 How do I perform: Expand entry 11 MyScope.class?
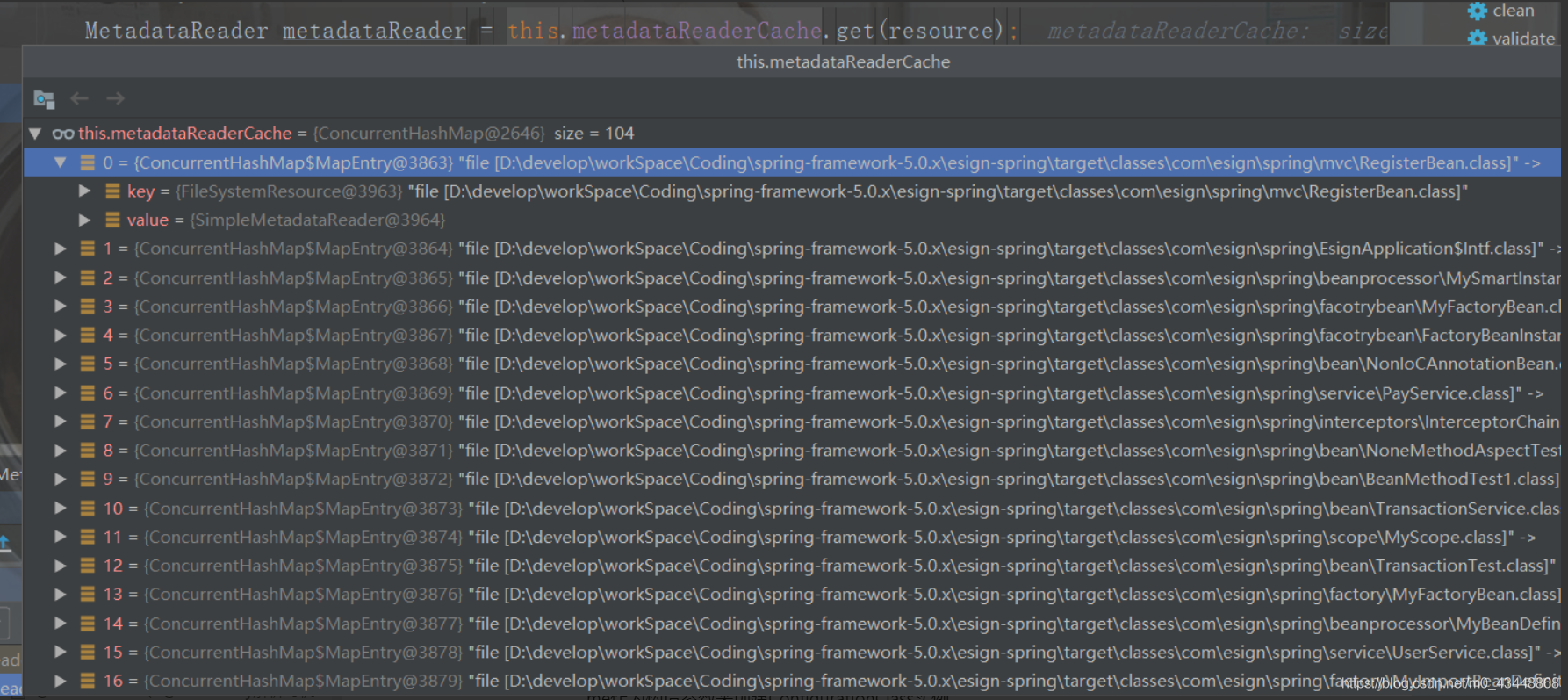pos(60,537)
